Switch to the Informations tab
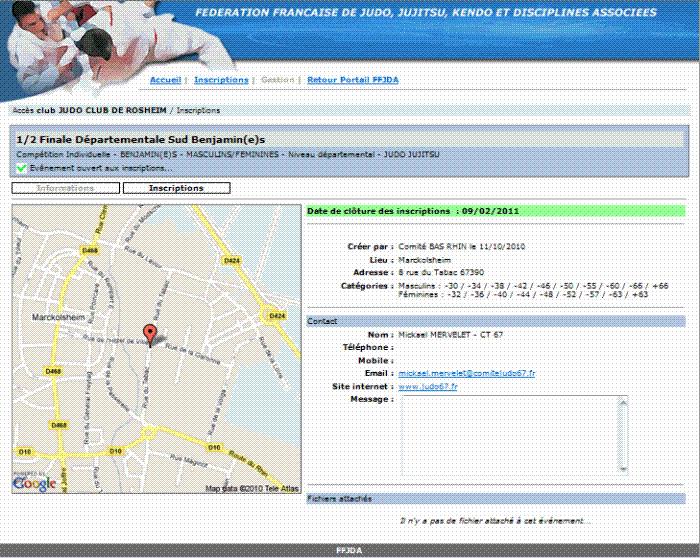700x558 pixels. (x=65, y=188)
